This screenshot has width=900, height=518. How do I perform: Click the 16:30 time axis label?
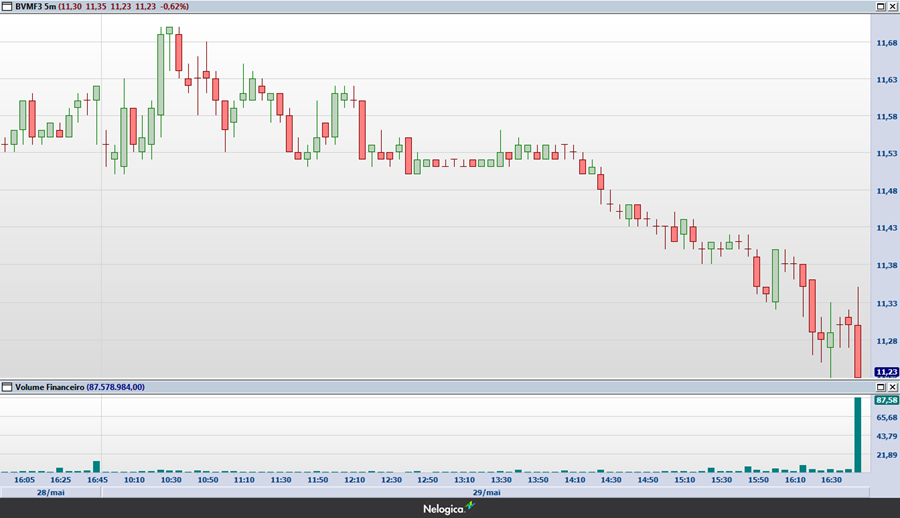832,480
